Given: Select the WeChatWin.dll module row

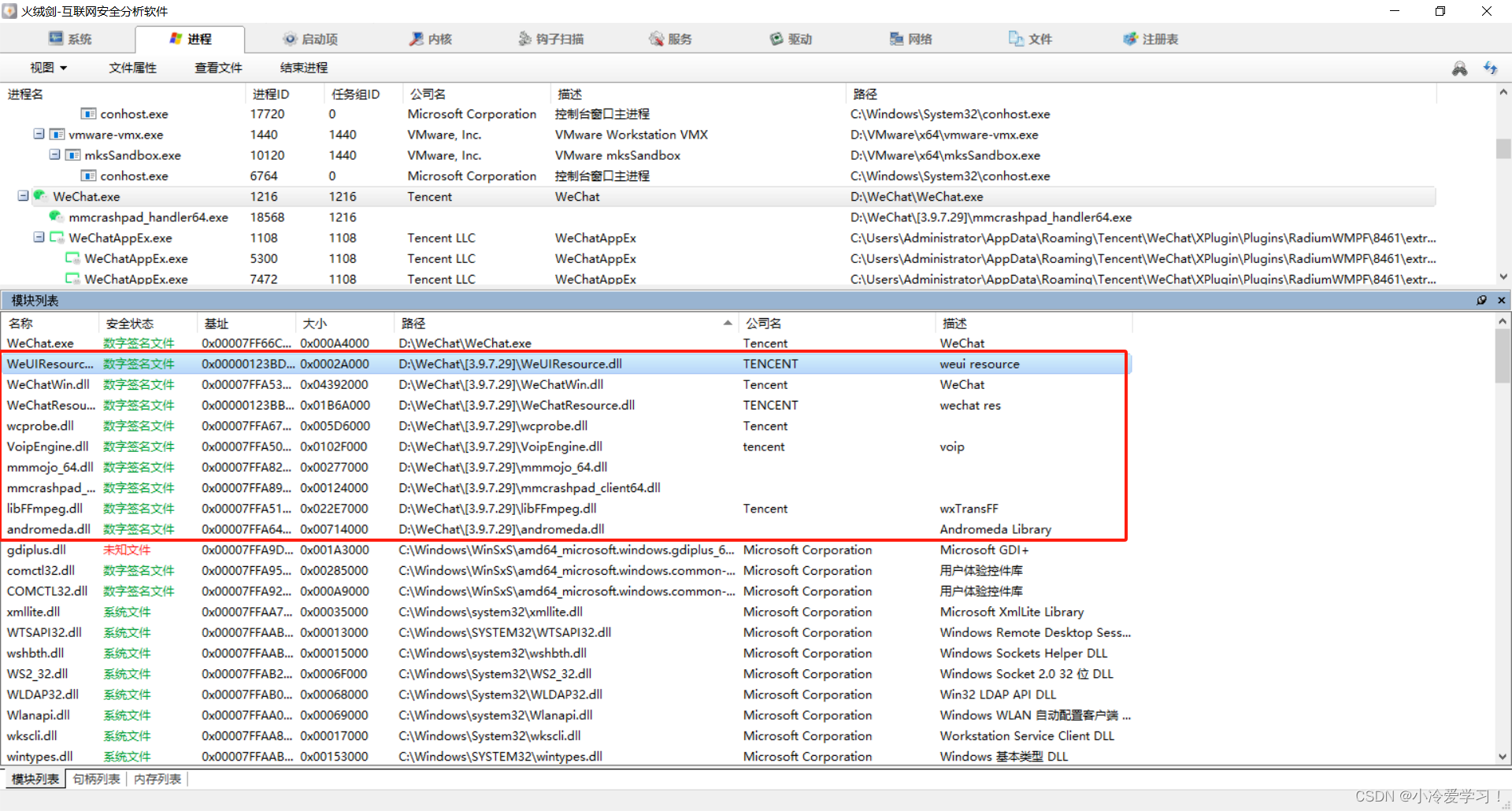Looking at the screenshot, I should click(x=566, y=384).
